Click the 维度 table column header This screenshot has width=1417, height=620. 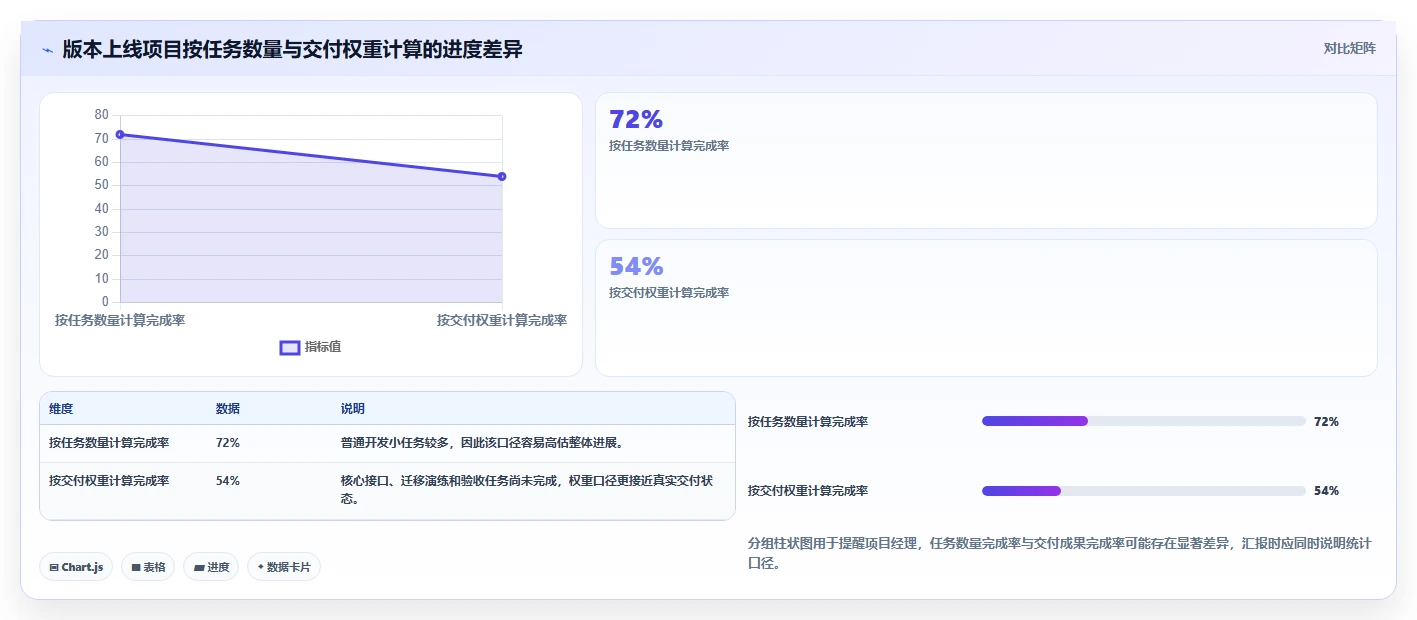(61, 409)
